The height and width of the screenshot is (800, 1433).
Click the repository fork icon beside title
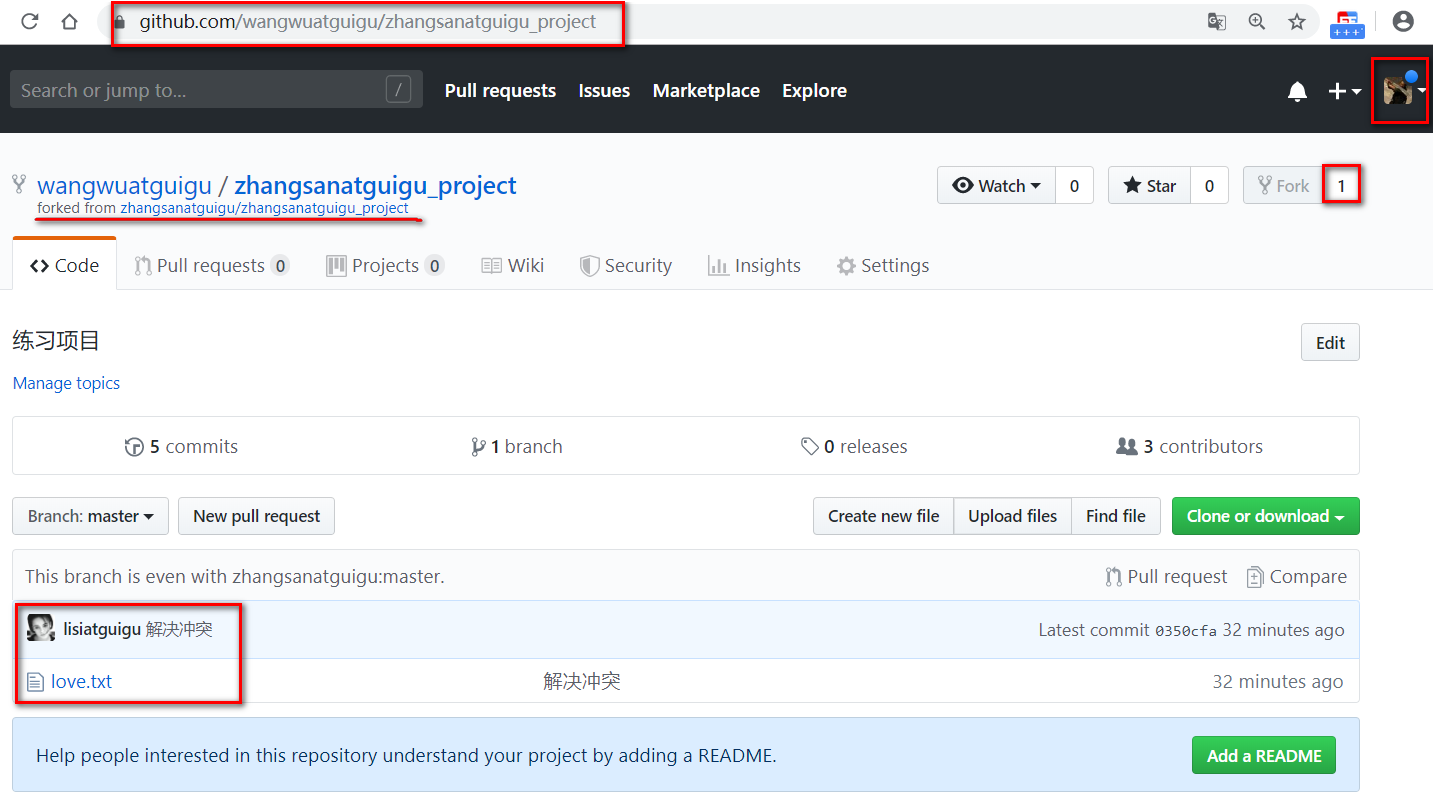18,184
